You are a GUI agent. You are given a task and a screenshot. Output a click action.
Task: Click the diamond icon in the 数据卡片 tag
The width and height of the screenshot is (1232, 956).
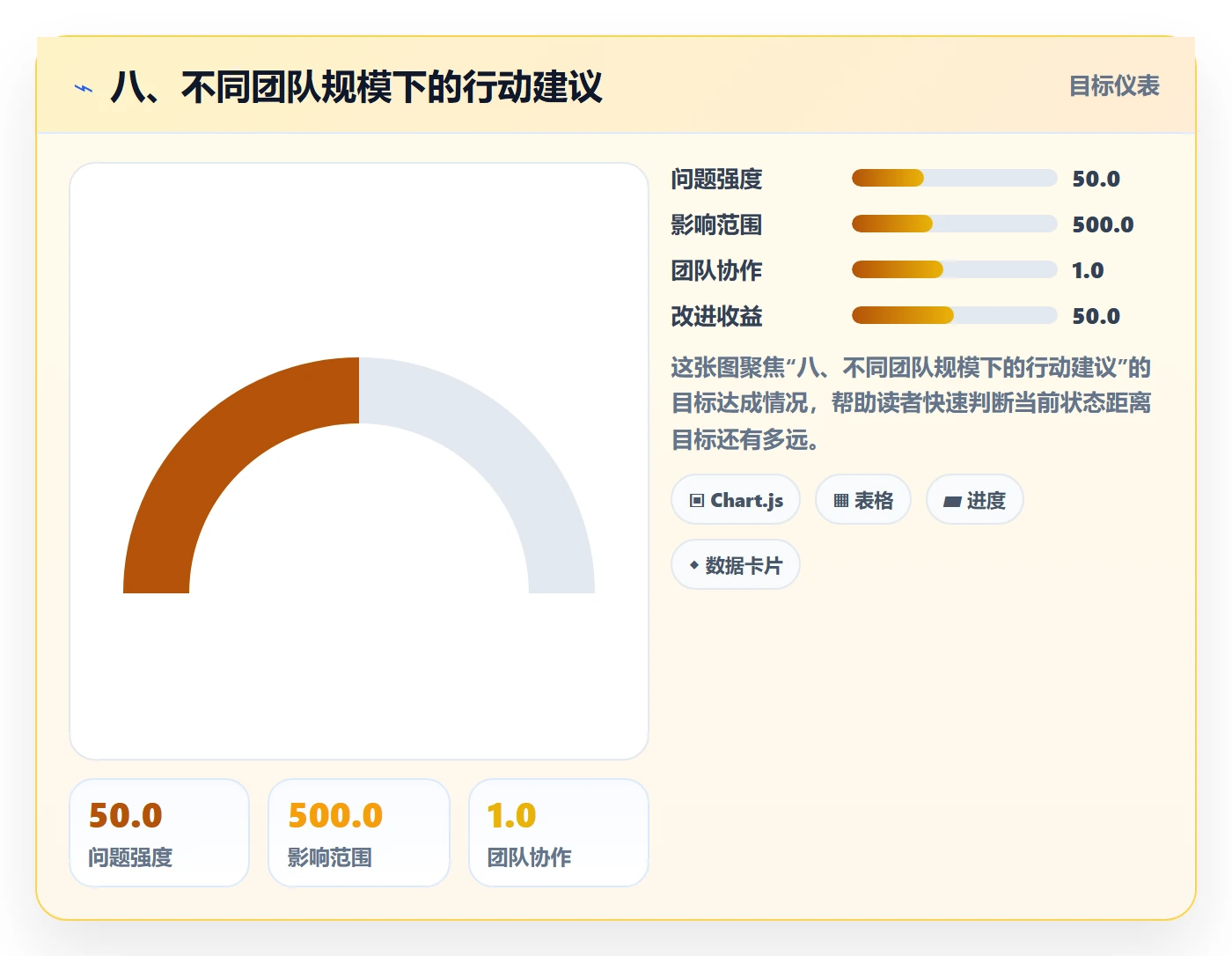pyautogui.click(x=694, y=565)
